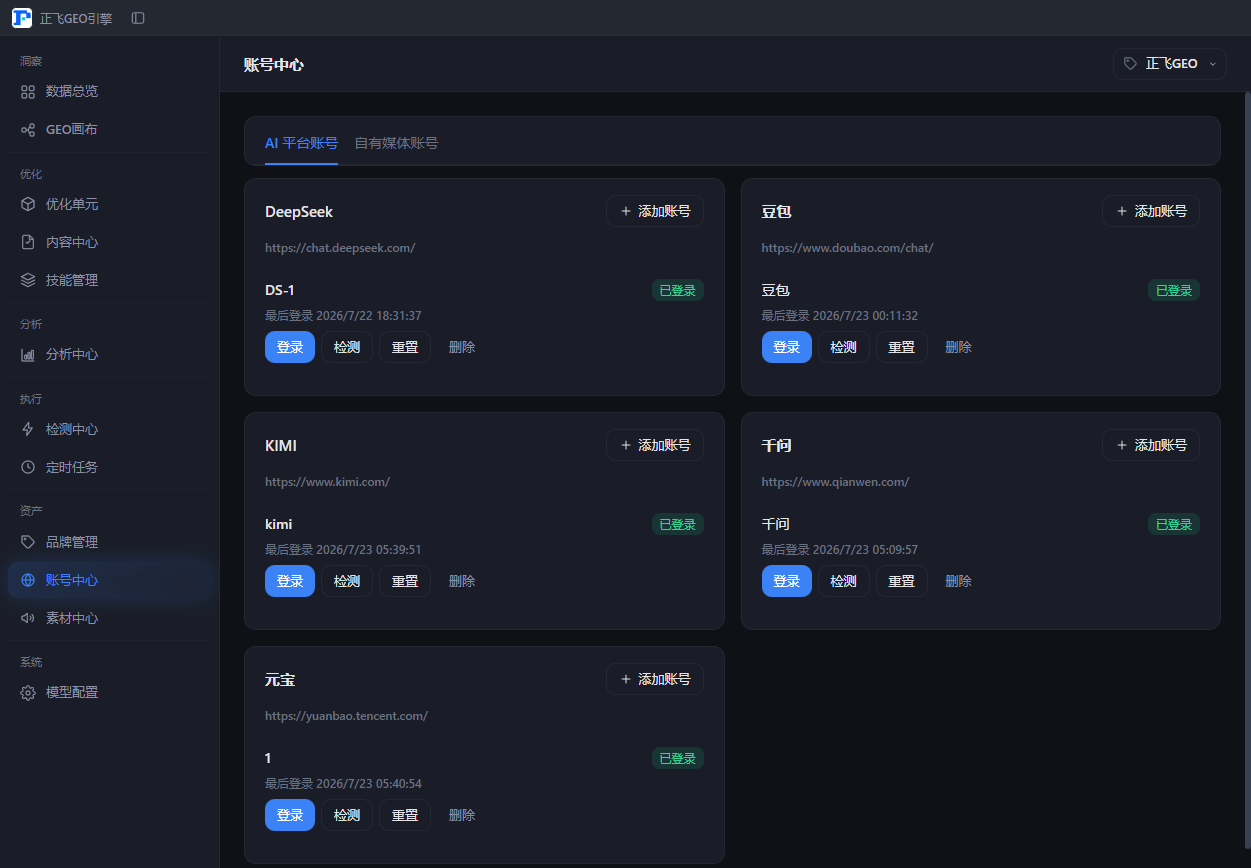Open the GEO画布 sidebar icon
The height and width of the screenshot is (868, 1251).
pos(28,129)
